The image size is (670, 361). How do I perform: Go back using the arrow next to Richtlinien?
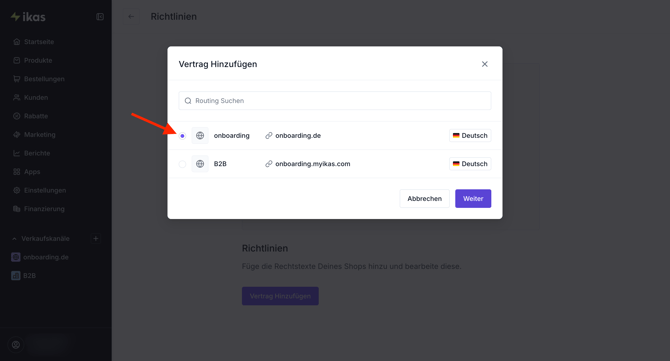tap(131, 17)
